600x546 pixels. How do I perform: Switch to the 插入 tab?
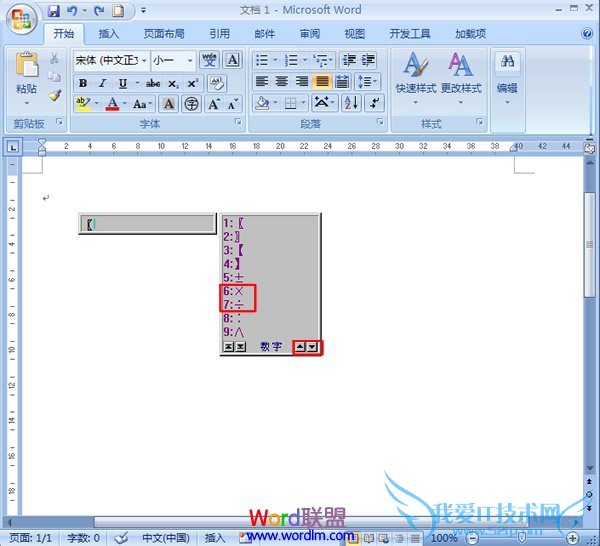(108, 33)
